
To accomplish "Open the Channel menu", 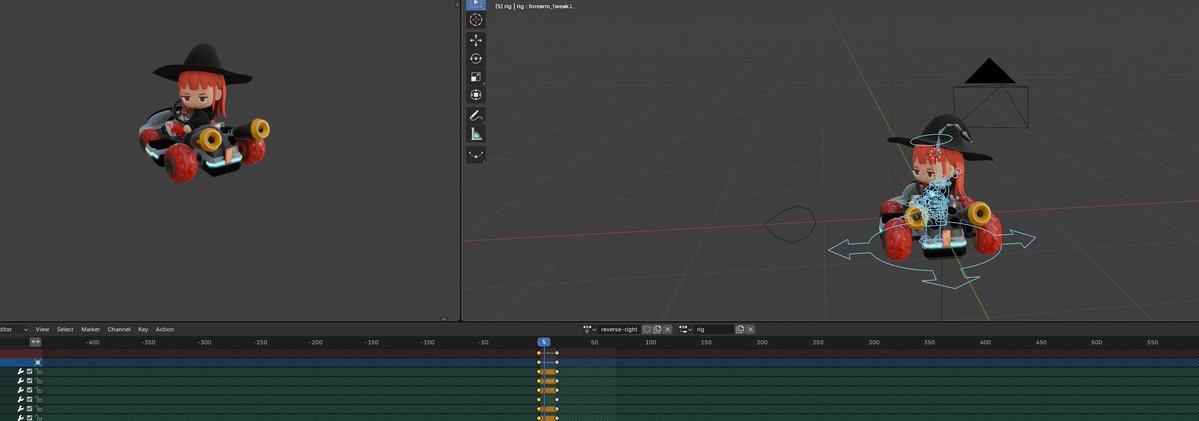I will [x=119, y=329].
